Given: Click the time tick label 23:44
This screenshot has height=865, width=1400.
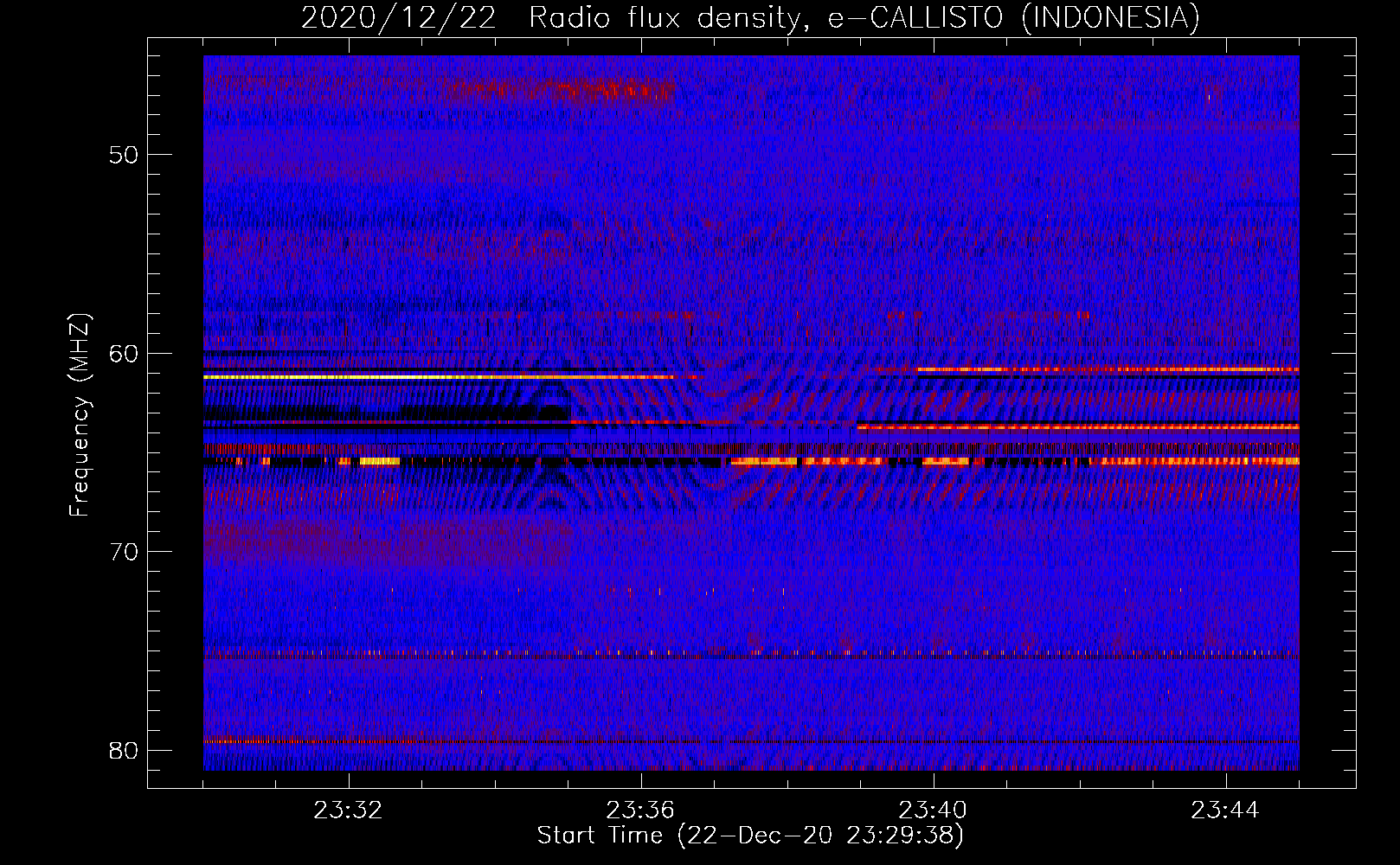Looking at the screenshot, I should click(1225, 811).
